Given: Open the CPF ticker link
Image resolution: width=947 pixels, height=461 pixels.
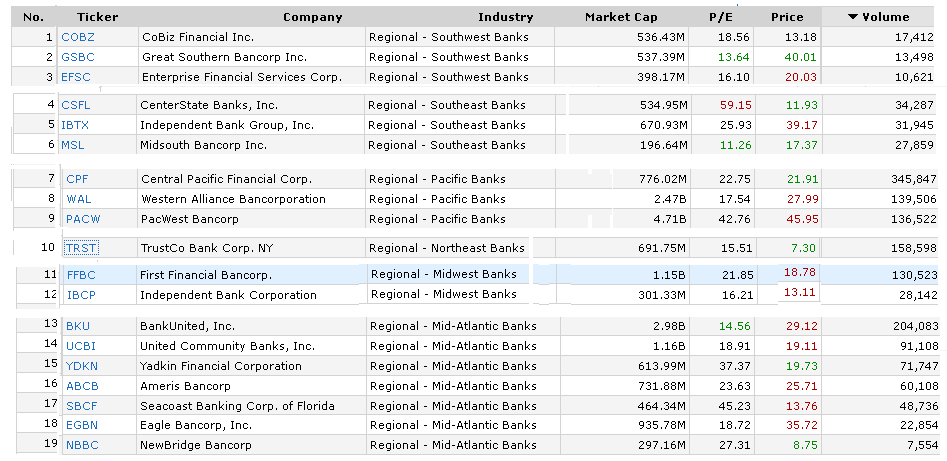Looking at the screenshot, I should pos(77,179).
